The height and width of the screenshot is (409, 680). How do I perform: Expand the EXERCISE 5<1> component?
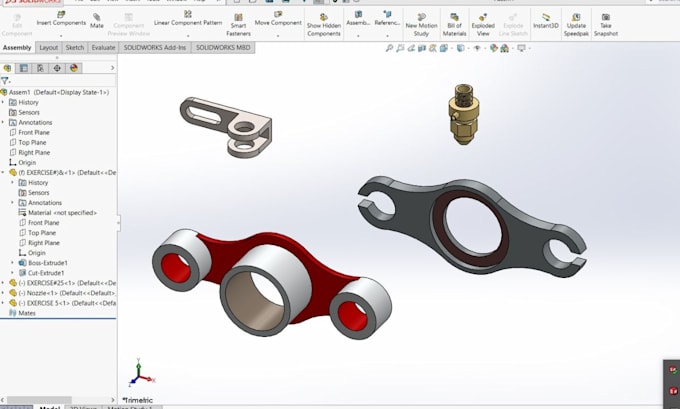3,303
